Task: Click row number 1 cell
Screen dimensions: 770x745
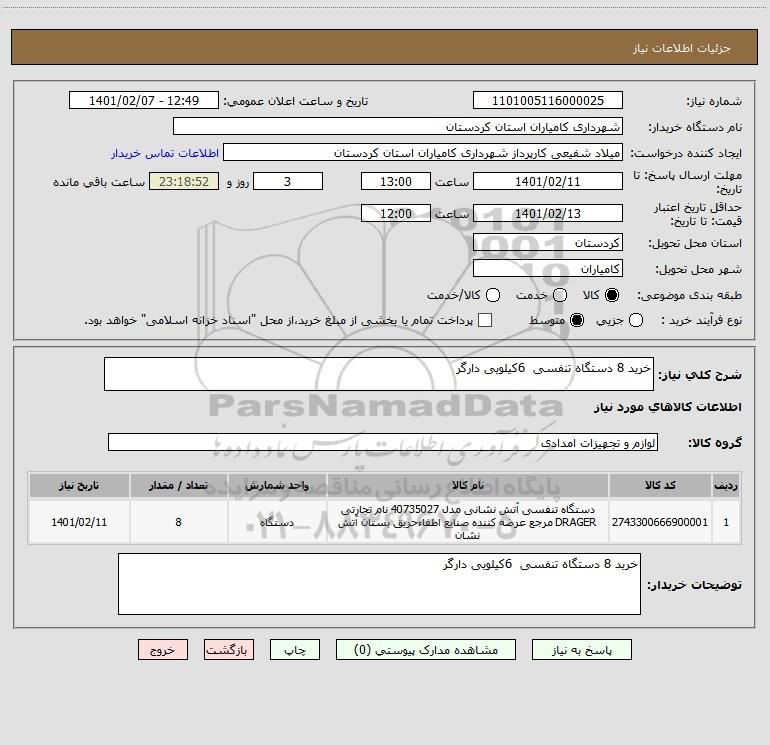Action: point(726,522)
